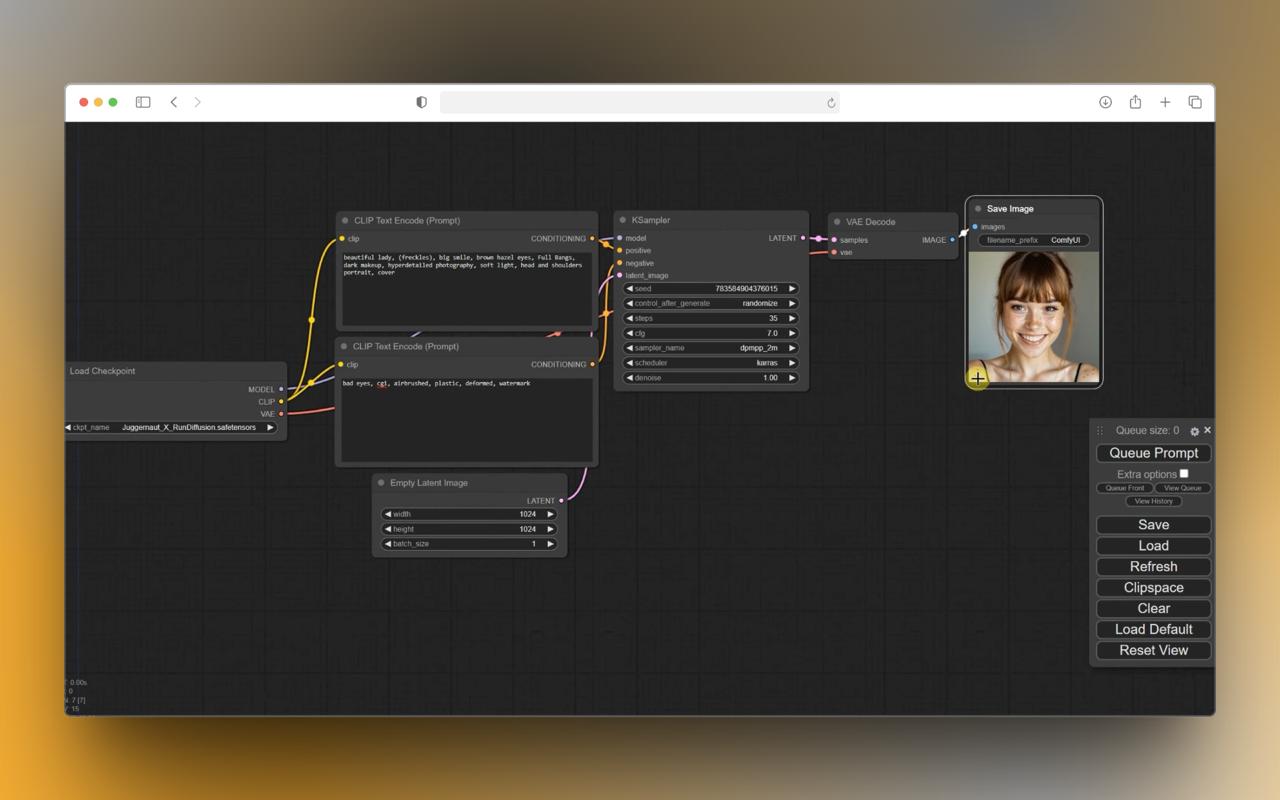Image resolution: width=1280 pixels, height=800 pixels.
Task: Enable the Extra options checkbox
Action: 1184,473
